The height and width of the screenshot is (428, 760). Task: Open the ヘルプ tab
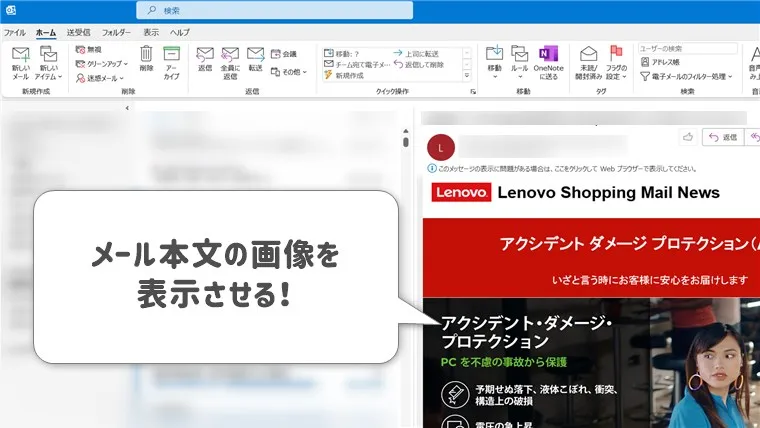(179, 32)
